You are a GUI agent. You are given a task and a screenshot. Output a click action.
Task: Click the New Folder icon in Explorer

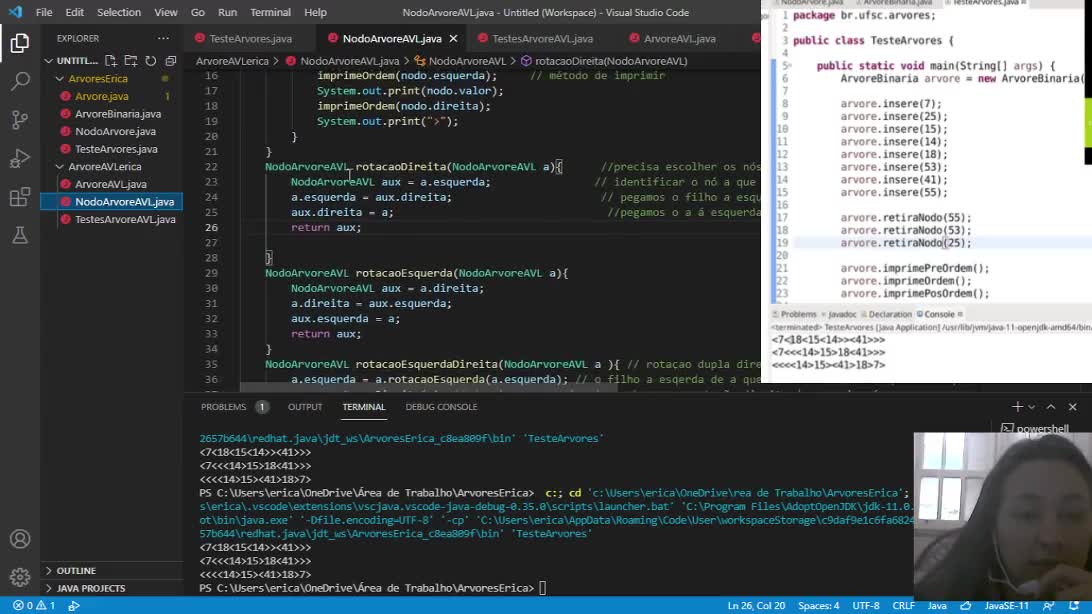[x=131, y=61]
